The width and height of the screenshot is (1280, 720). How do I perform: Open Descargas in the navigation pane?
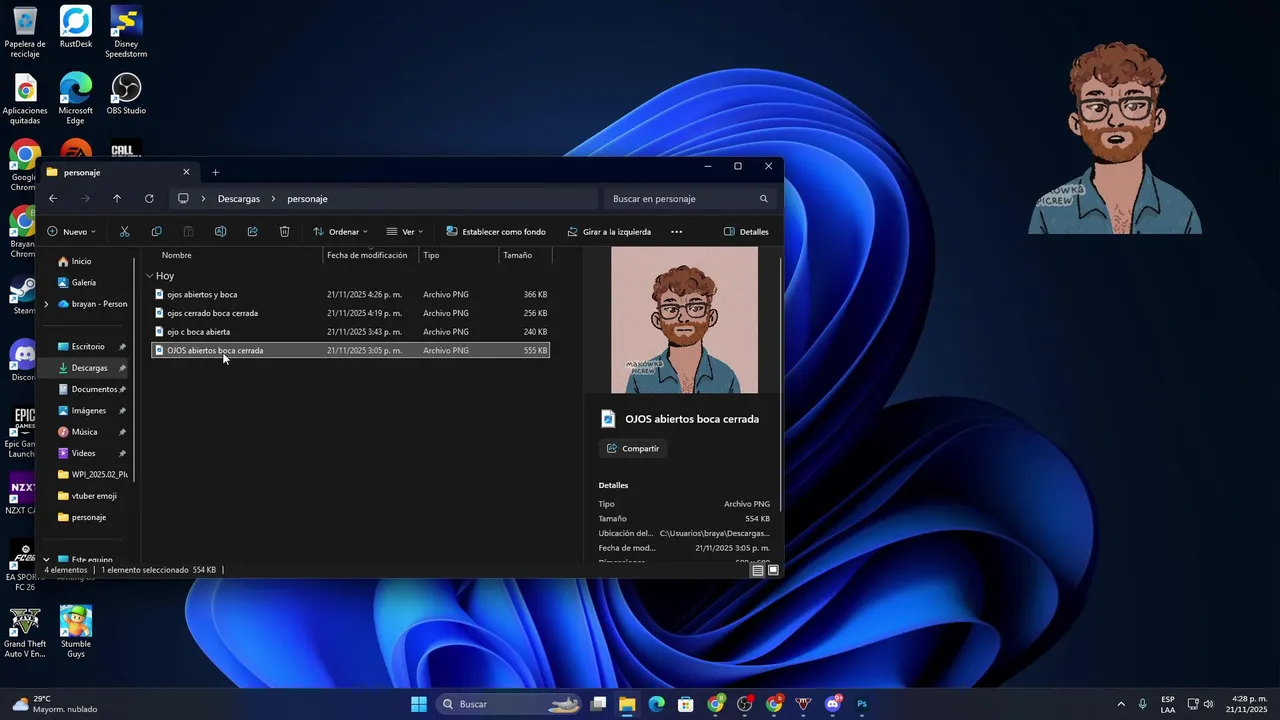[x=89, y=367]
